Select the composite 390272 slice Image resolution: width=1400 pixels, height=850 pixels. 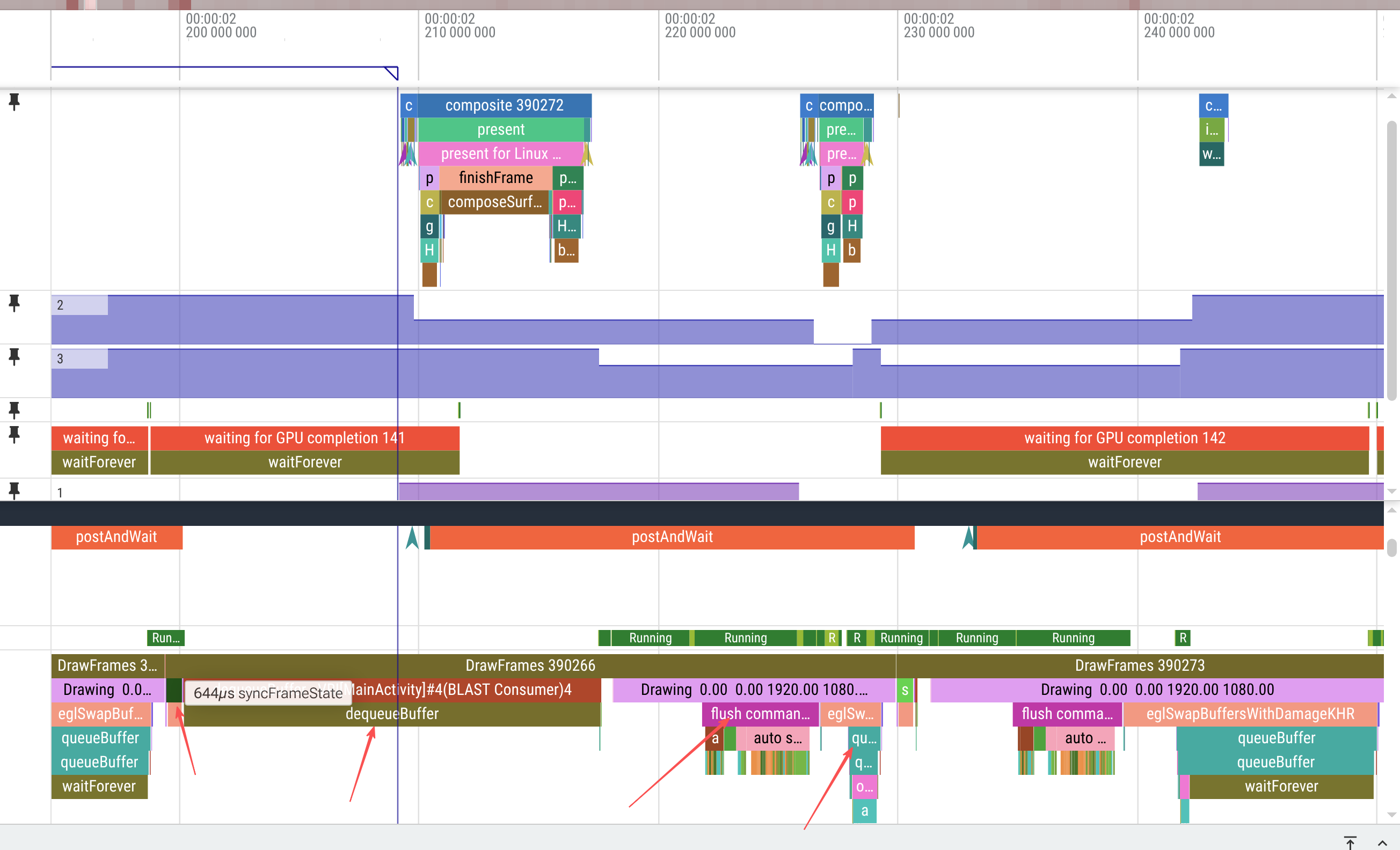click(x=504, y=106)
